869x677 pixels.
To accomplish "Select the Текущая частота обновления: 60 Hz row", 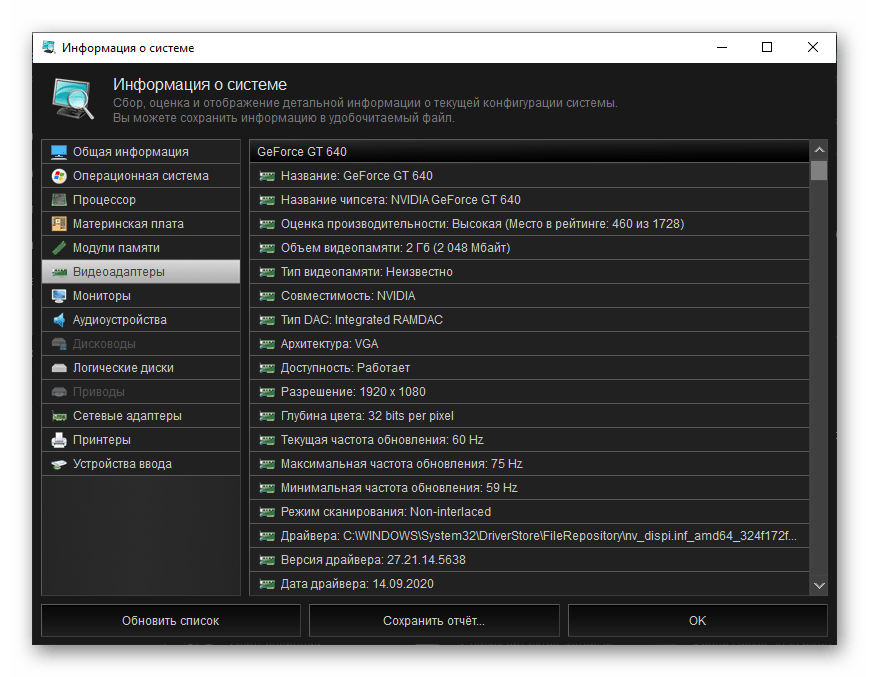I will point(529,440).
